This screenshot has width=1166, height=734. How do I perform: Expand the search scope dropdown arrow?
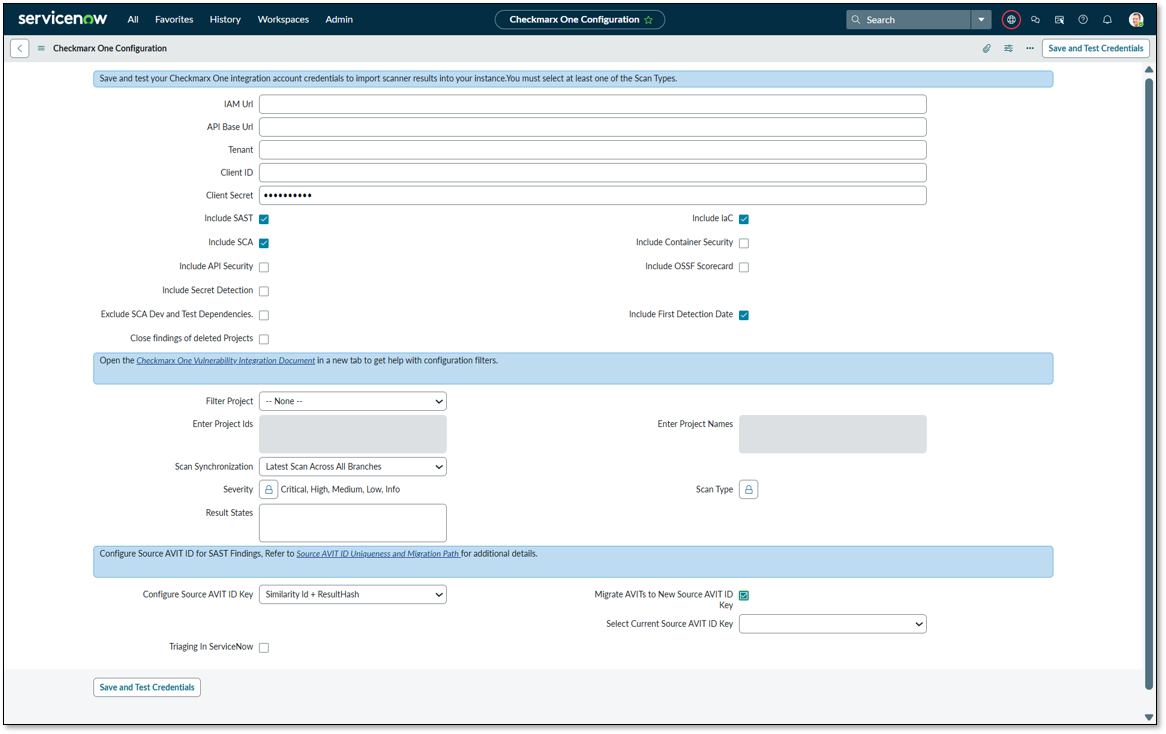click(x=981, y=20)
